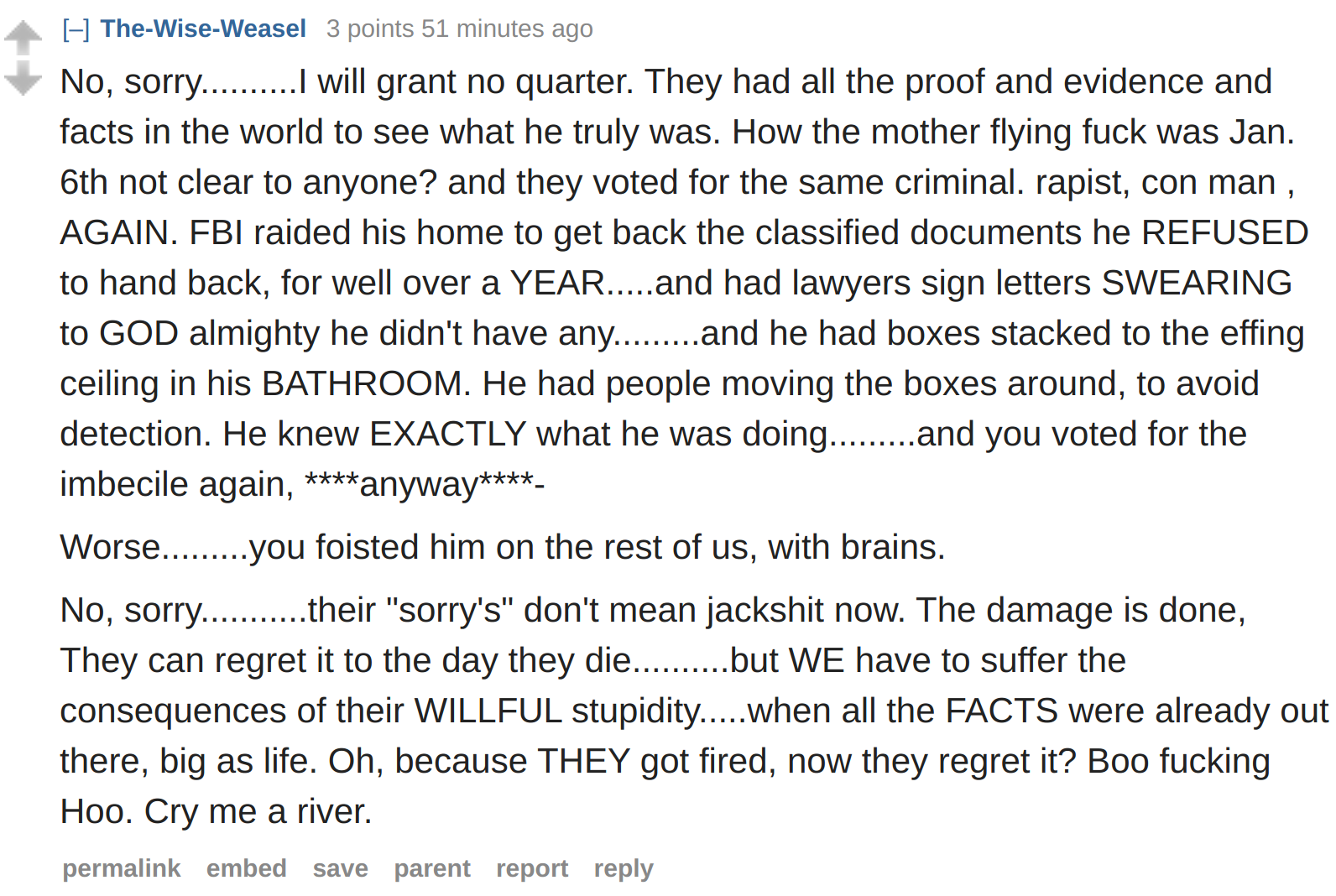Upvote The-Wise-Weasel's comment

(23, 37)
